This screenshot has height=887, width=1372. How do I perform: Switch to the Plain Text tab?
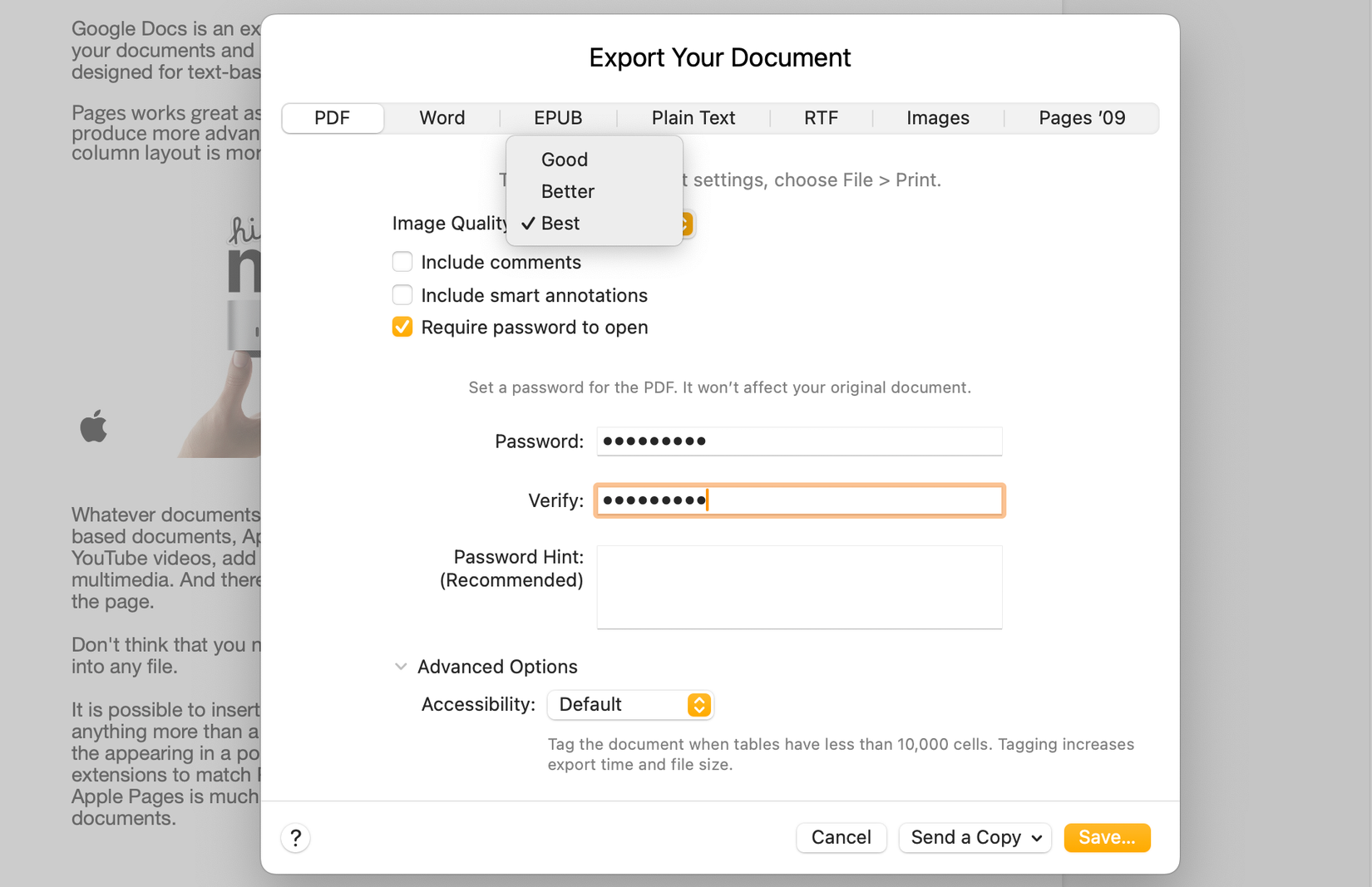(693, 118)
